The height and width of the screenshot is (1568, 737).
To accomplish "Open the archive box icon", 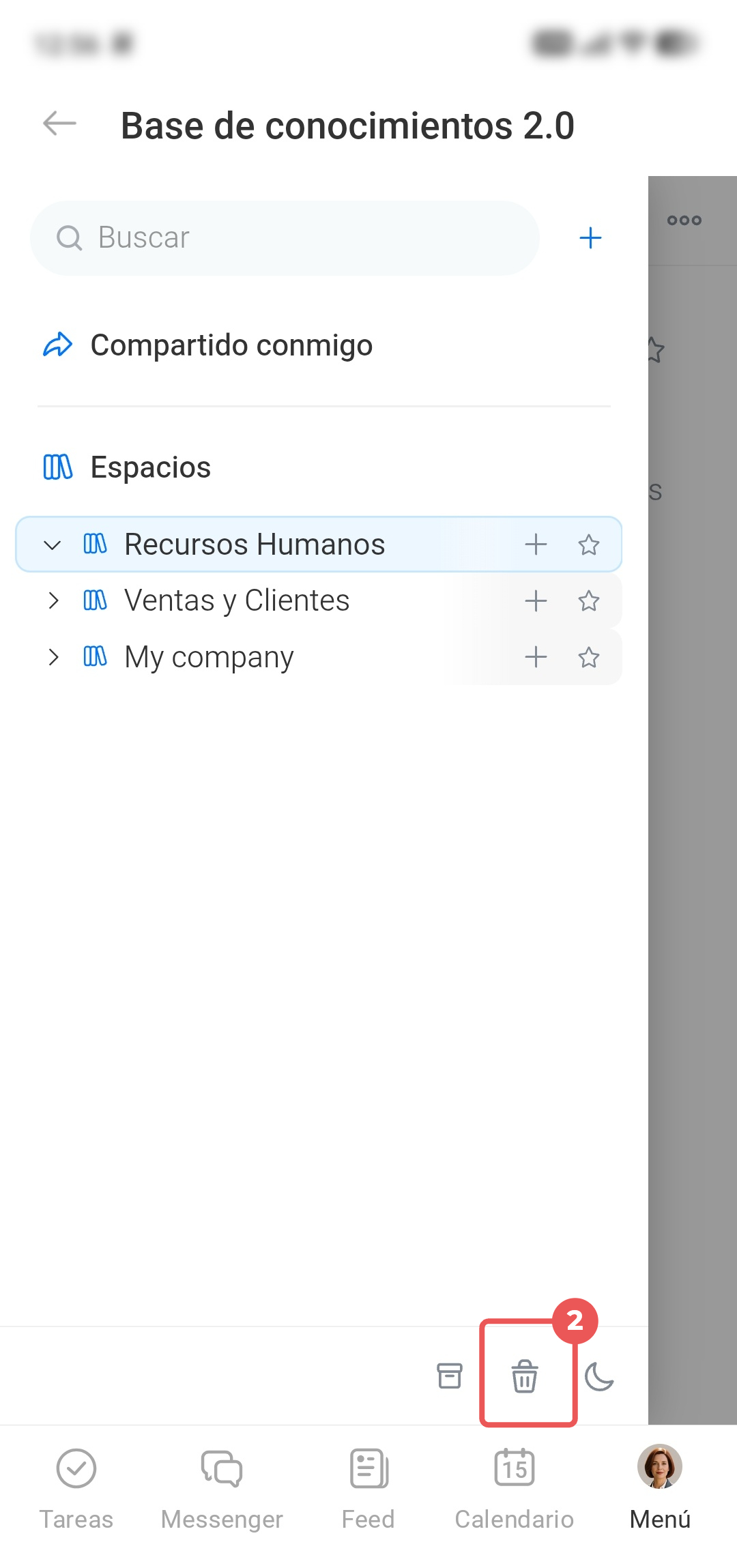I will pos(450,1376).
